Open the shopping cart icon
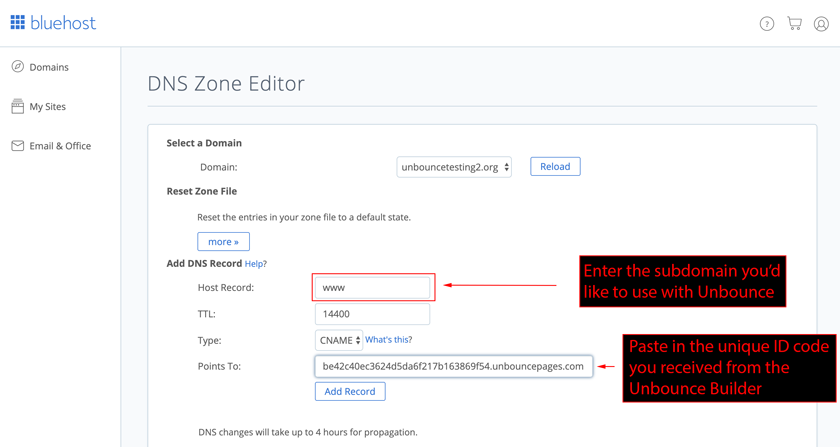Viewport: 840px width, 447px height. coord(794,24)
